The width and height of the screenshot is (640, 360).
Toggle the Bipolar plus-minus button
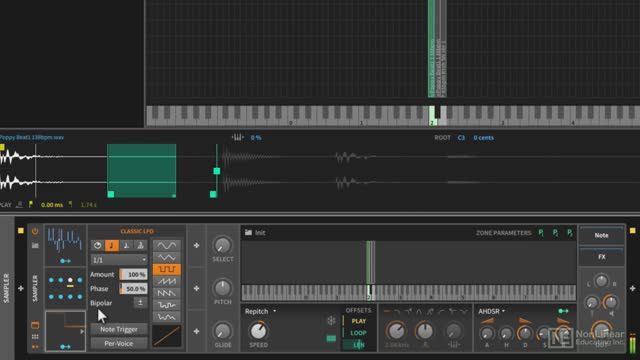140,303
